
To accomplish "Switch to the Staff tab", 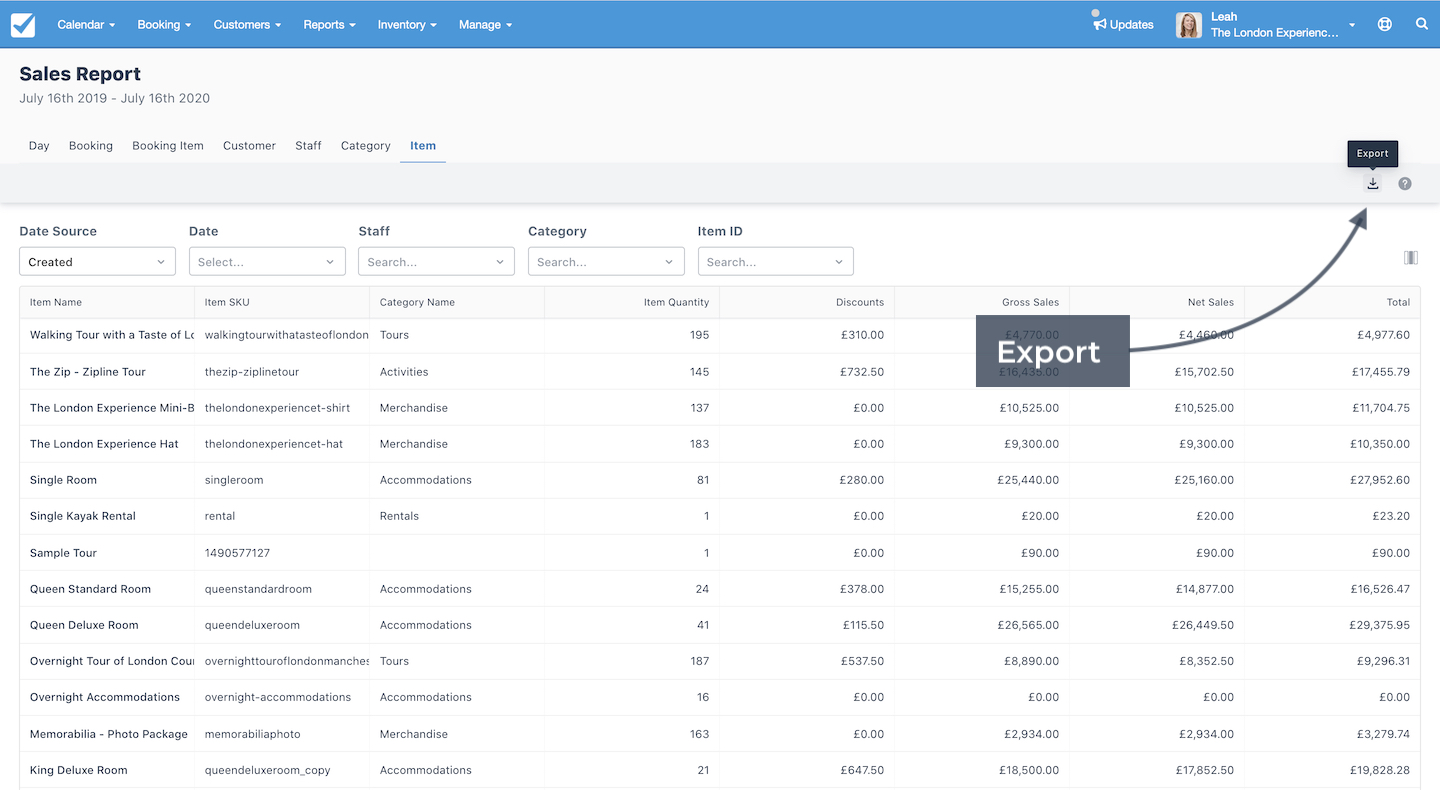I will pos(308,146).
